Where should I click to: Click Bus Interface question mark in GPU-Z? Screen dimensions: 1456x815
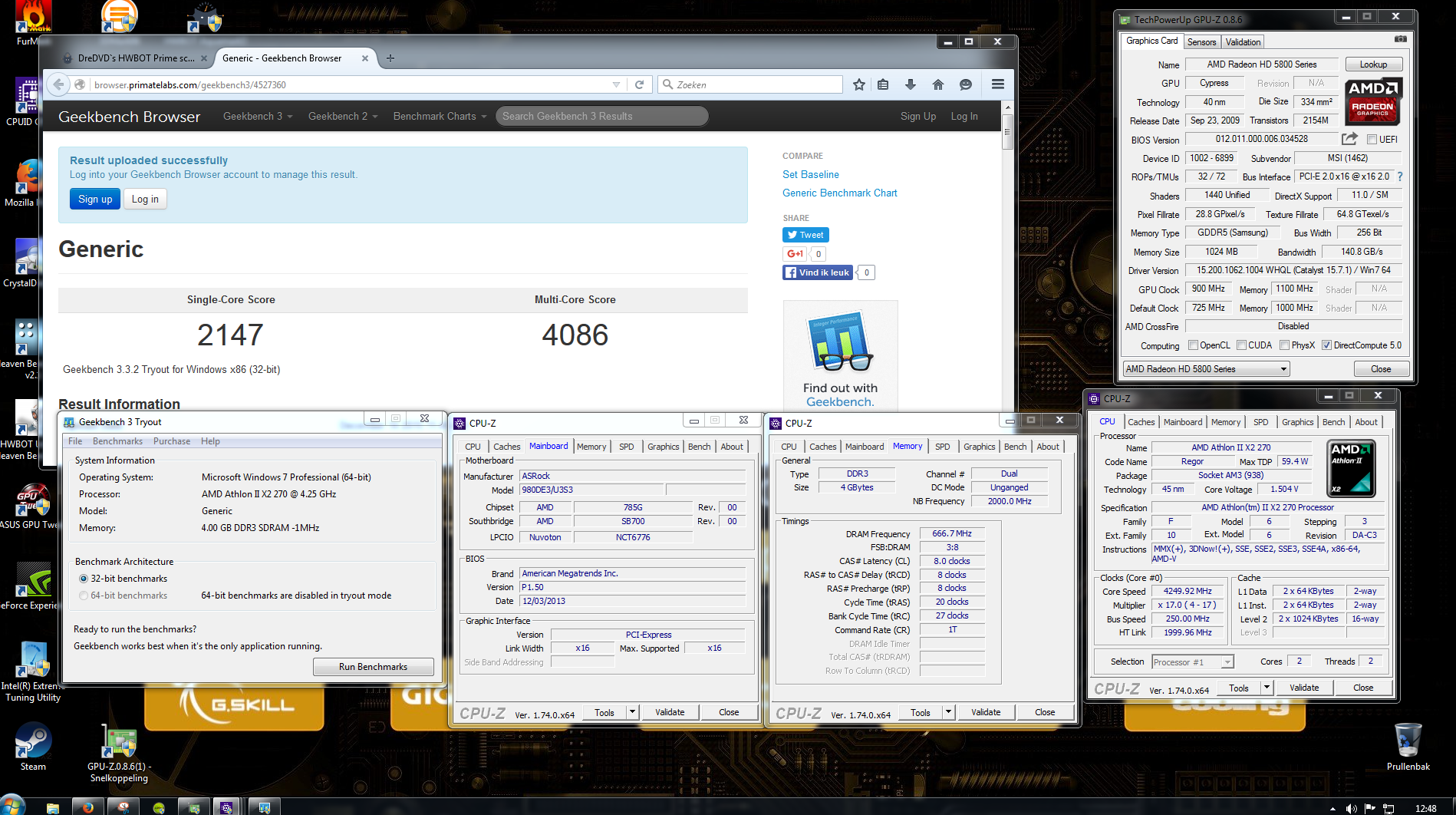coord(1400,177)
